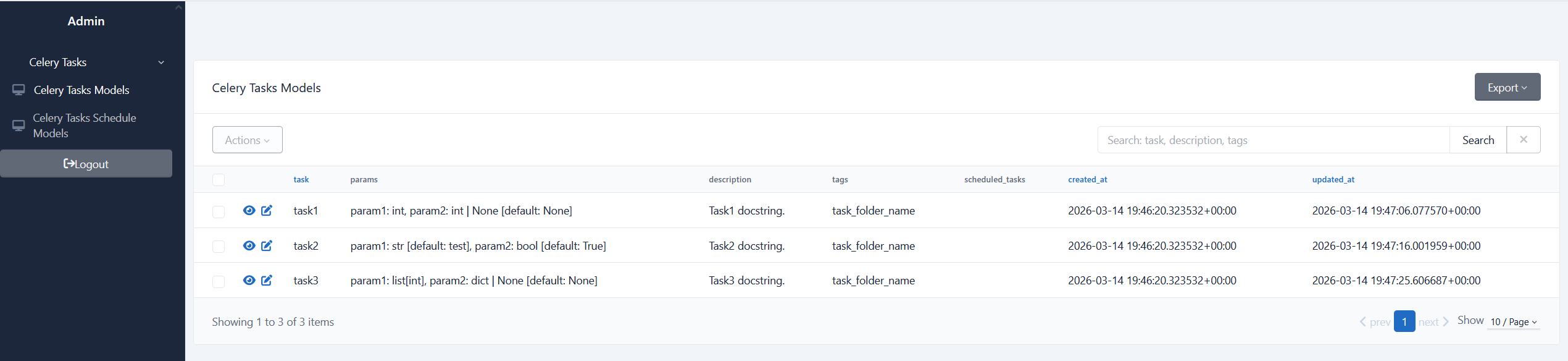
Task: Open the Actions dropdown
Action: coord(248,140)
